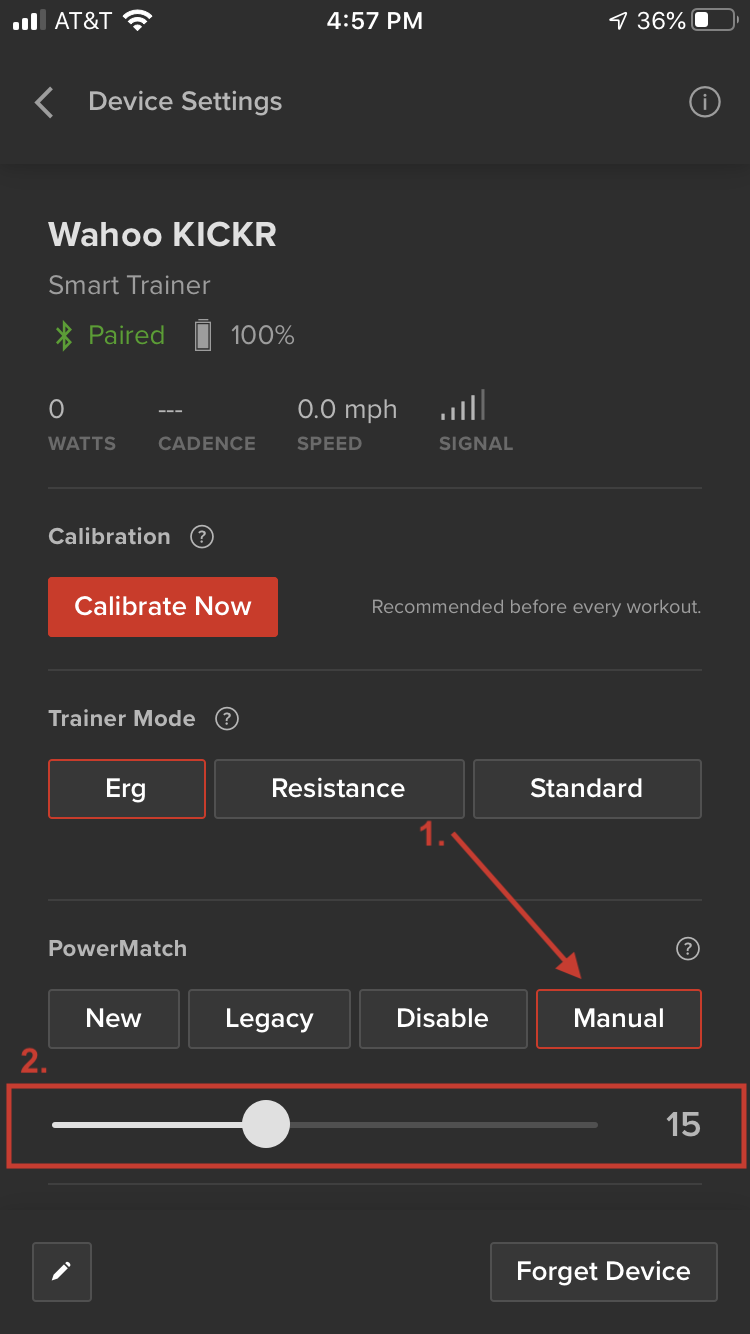Select Erg trainer mode
This screenshot has height=1334, width=750.
(127, 789)
